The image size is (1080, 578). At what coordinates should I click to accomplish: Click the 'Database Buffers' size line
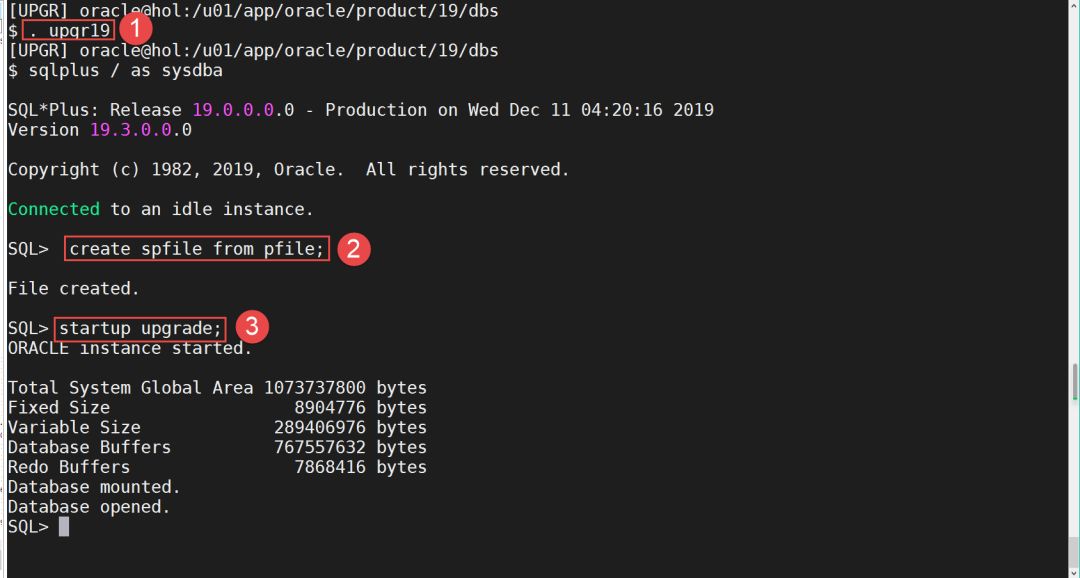tap(217, 447)
